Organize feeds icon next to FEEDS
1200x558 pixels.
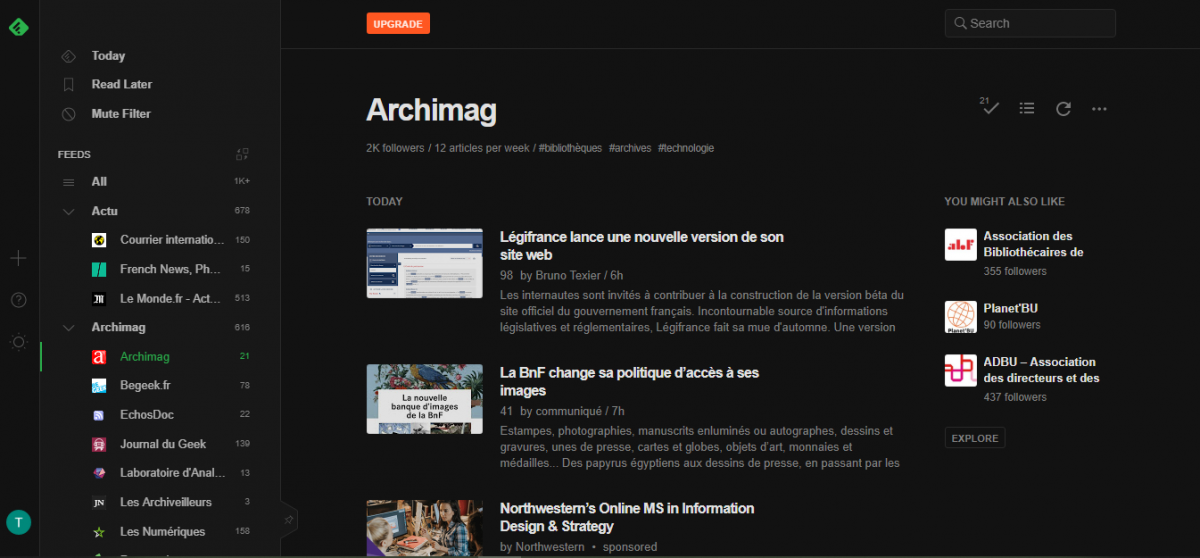tap(242, 154)
